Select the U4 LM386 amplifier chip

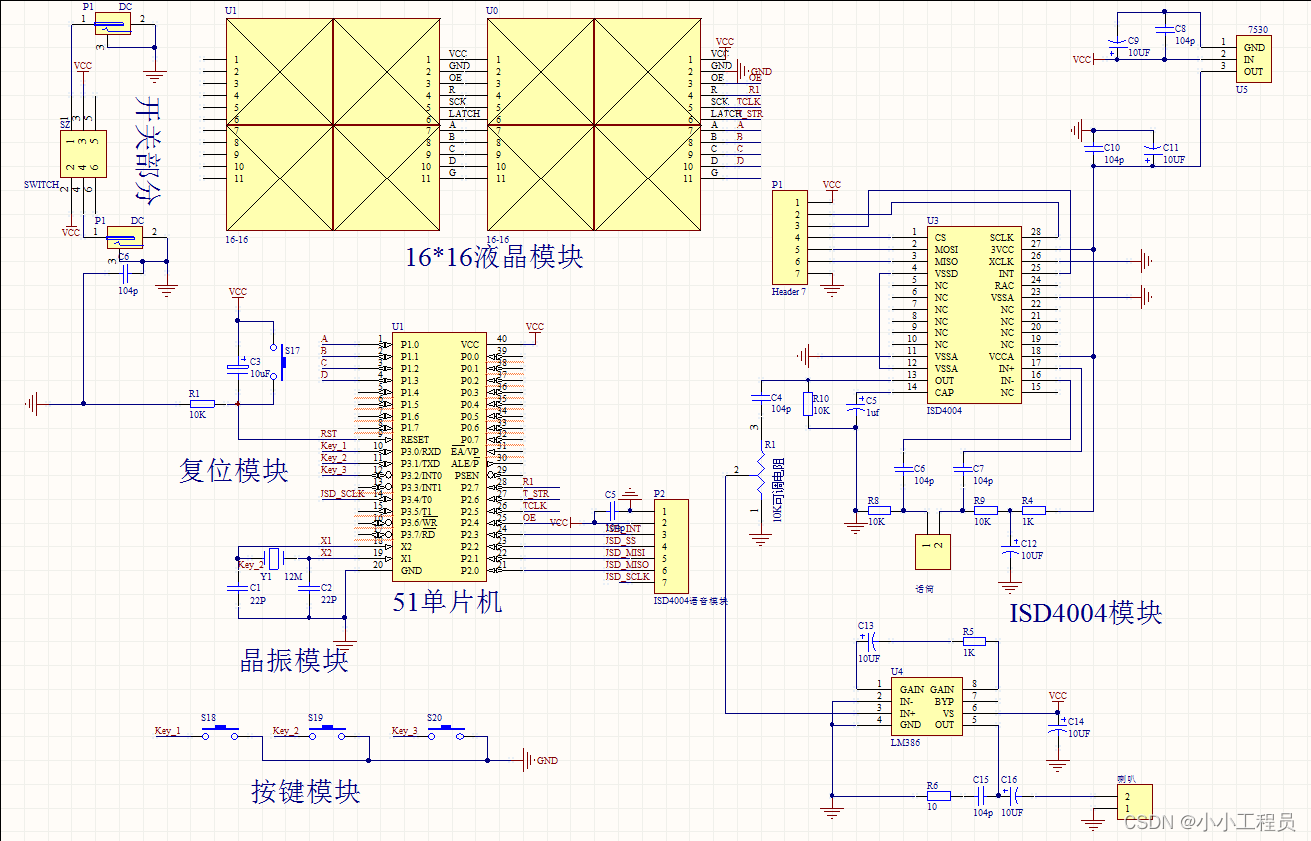tap(926, 708)
